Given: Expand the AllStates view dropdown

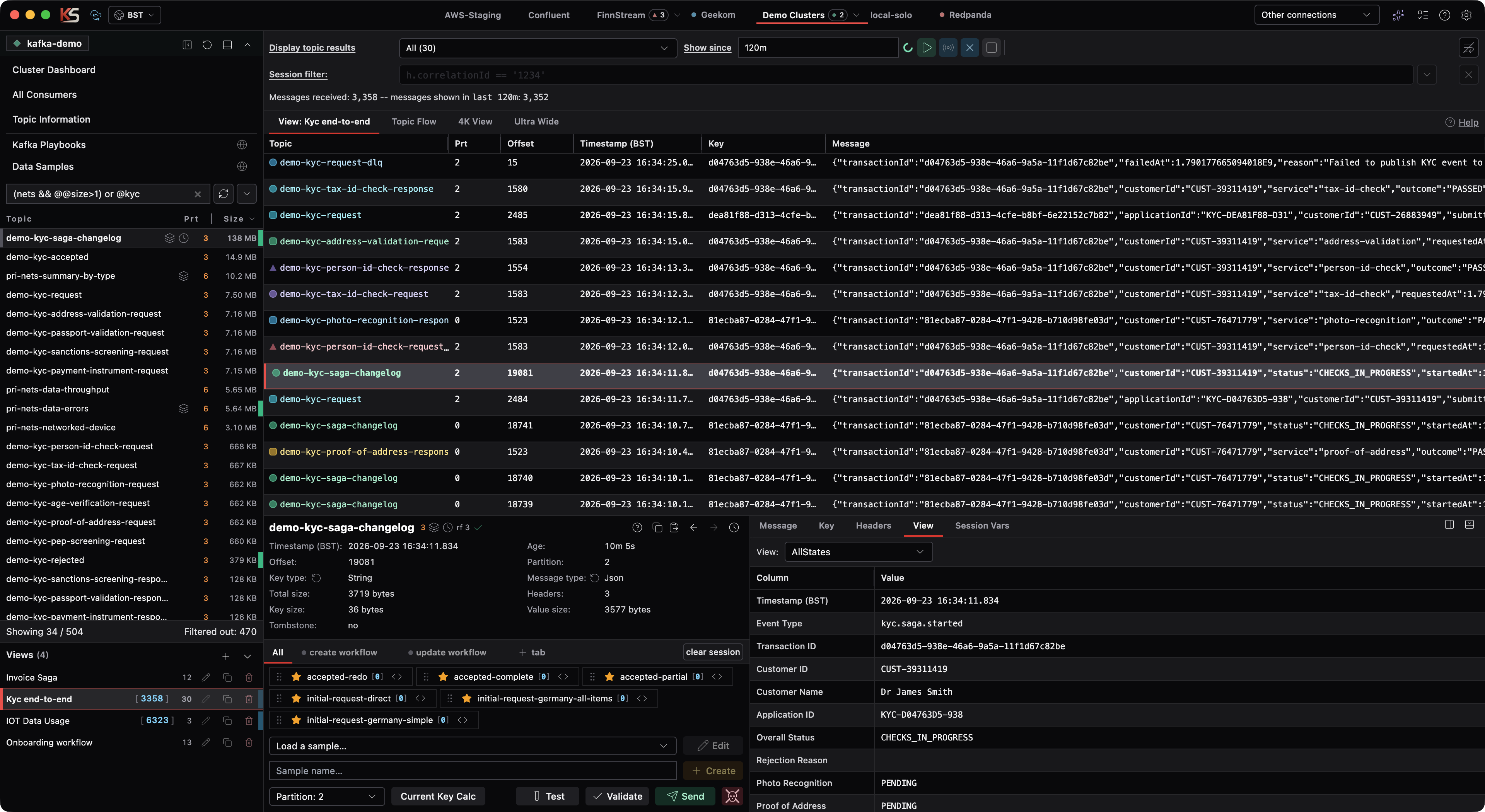Looking at the screenshot, I should pos(858,552).
